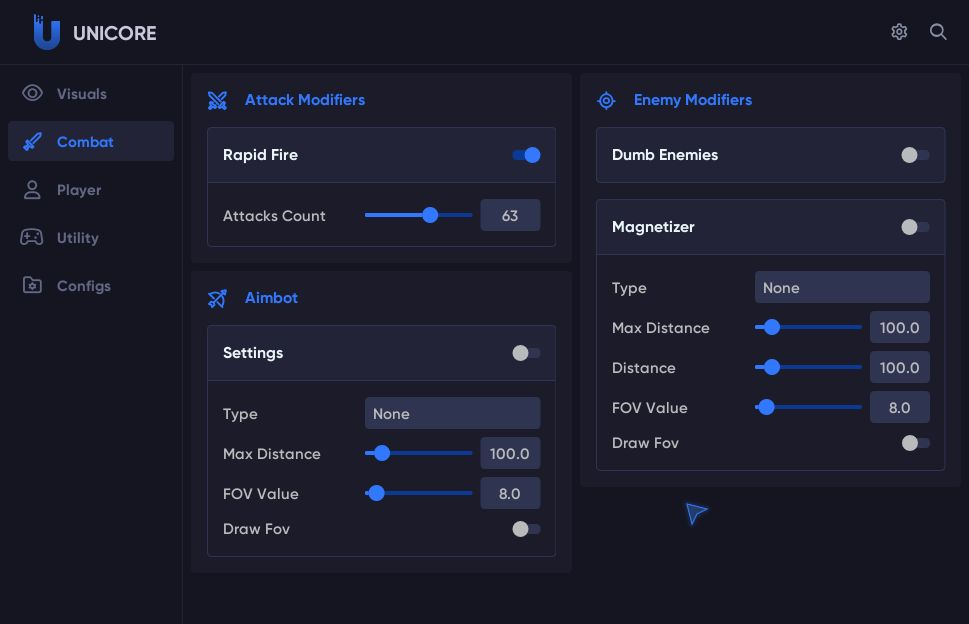Open settings via the gear icon
This screenshot has height=624, width=969.
899,32
